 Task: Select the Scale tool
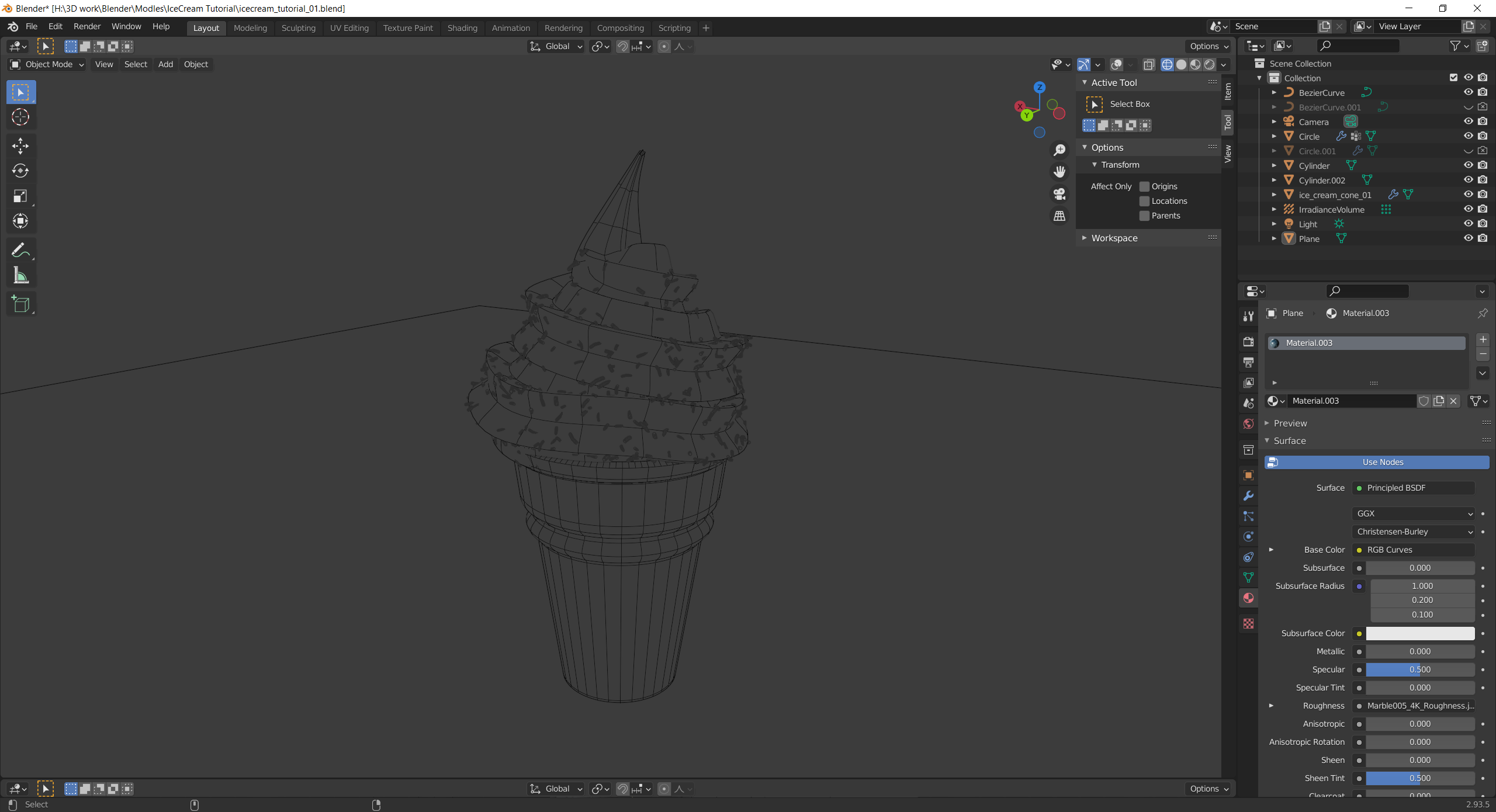tap(20, 196)
